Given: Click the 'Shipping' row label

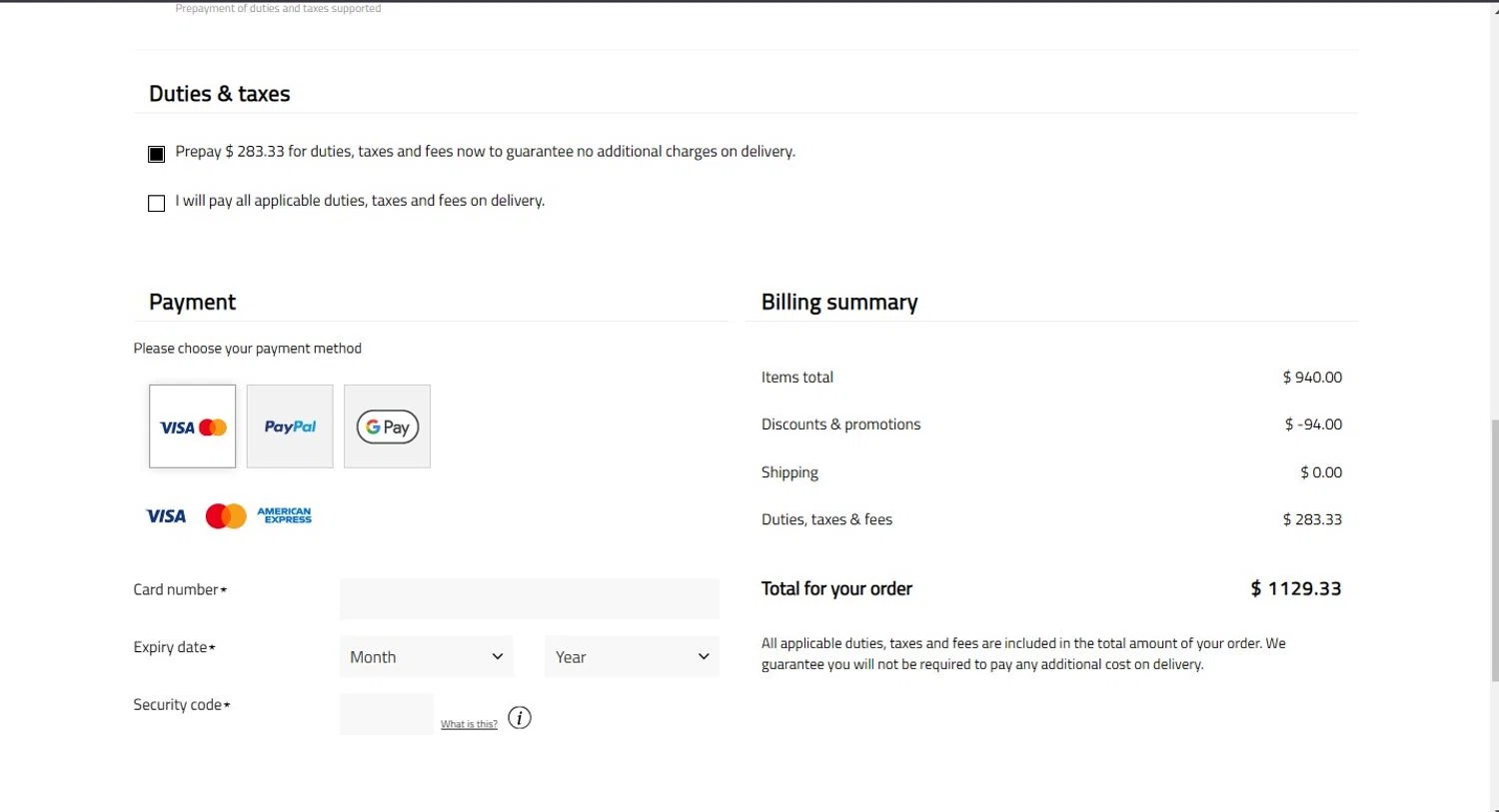Looking at the screenshot, I should point(789,472).
